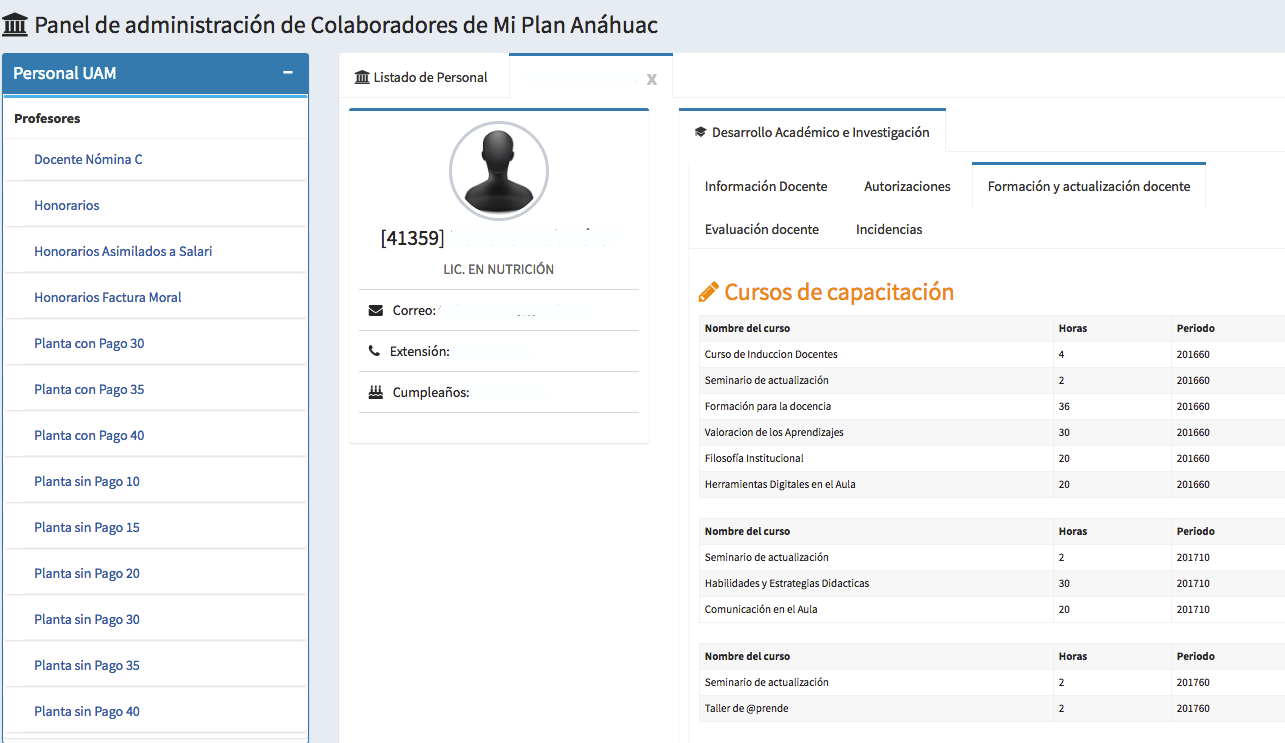Click the birthday cake icon next to Cumpleaños

coord(375,393)
